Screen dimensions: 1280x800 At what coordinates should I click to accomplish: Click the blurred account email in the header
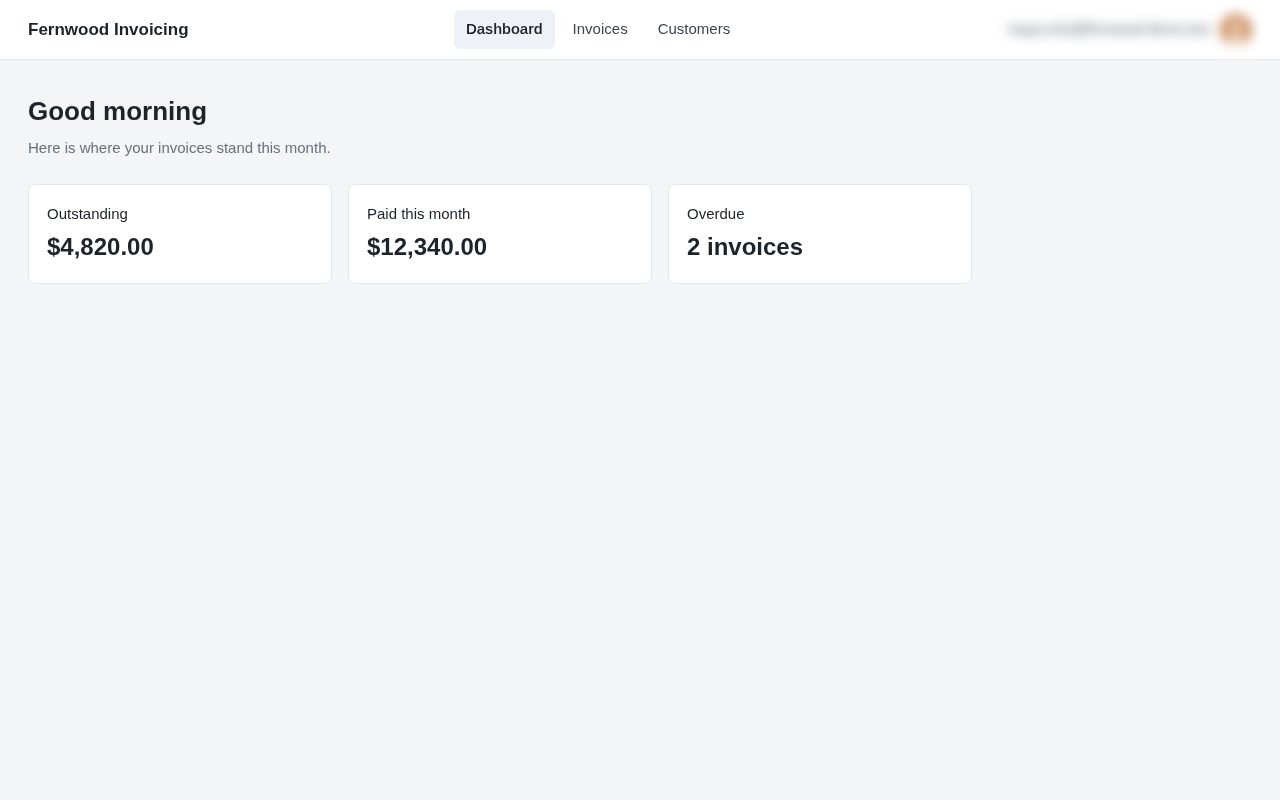pos(1109,29)
